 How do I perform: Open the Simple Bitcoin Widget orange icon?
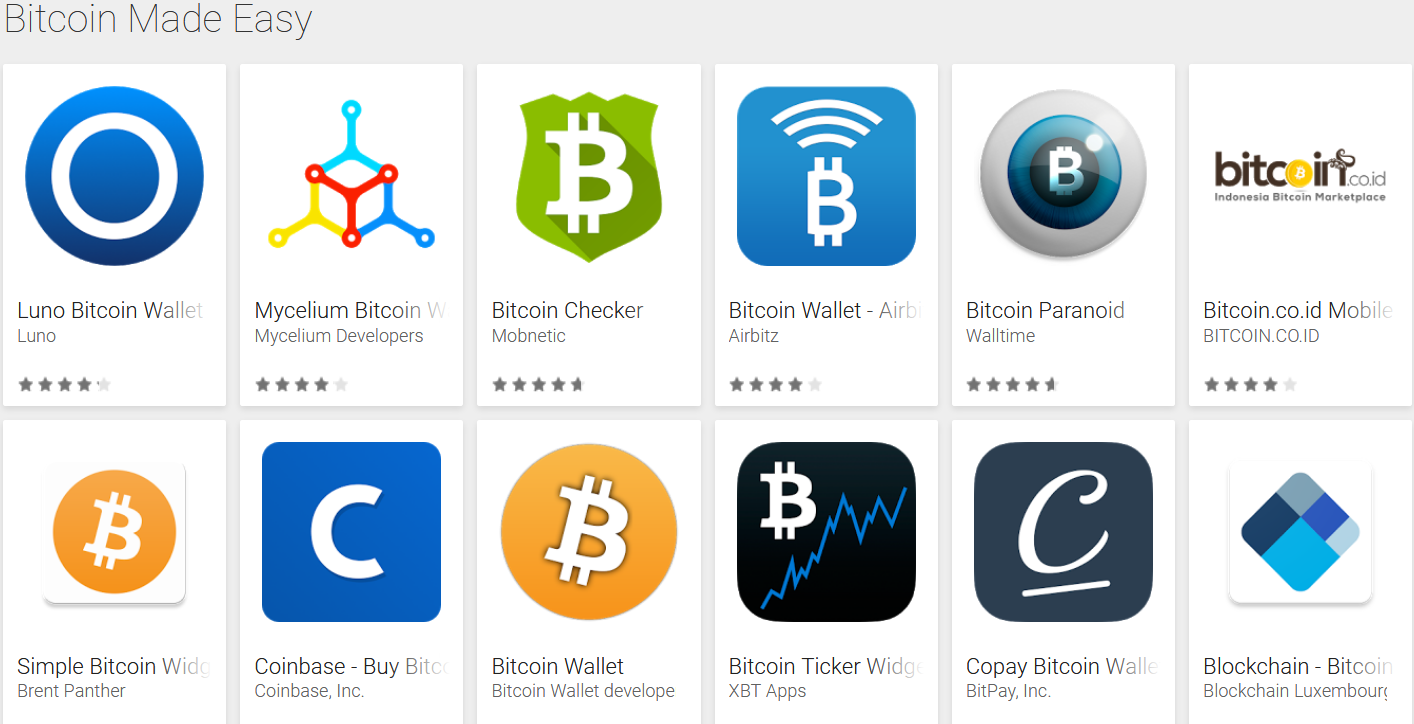coord(114,532)
